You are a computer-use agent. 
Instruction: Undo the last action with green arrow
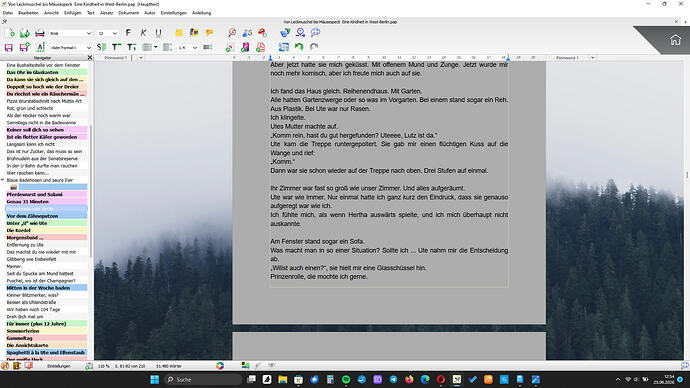click(299, 47)
